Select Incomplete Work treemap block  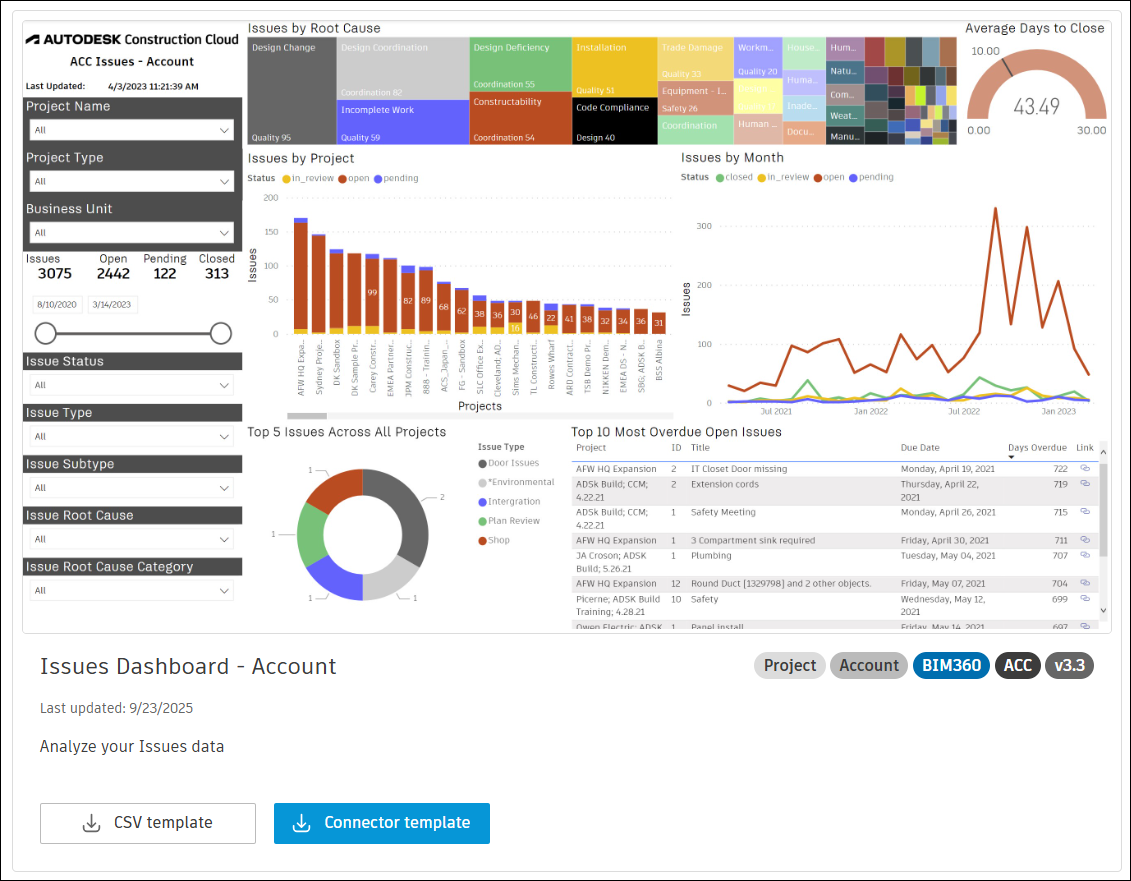coord(402,122)
